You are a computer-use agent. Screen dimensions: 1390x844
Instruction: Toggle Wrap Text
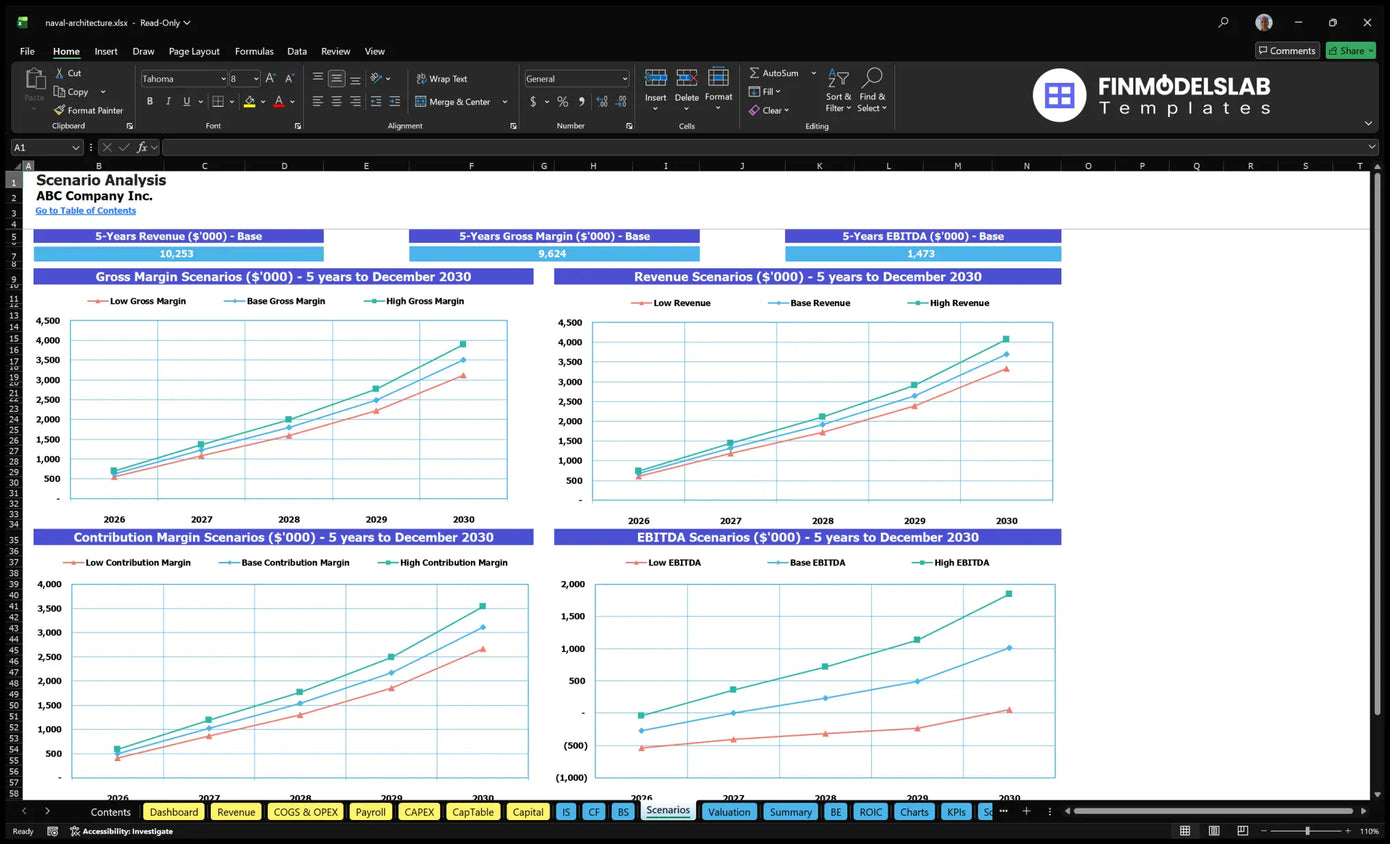point(441,78)
